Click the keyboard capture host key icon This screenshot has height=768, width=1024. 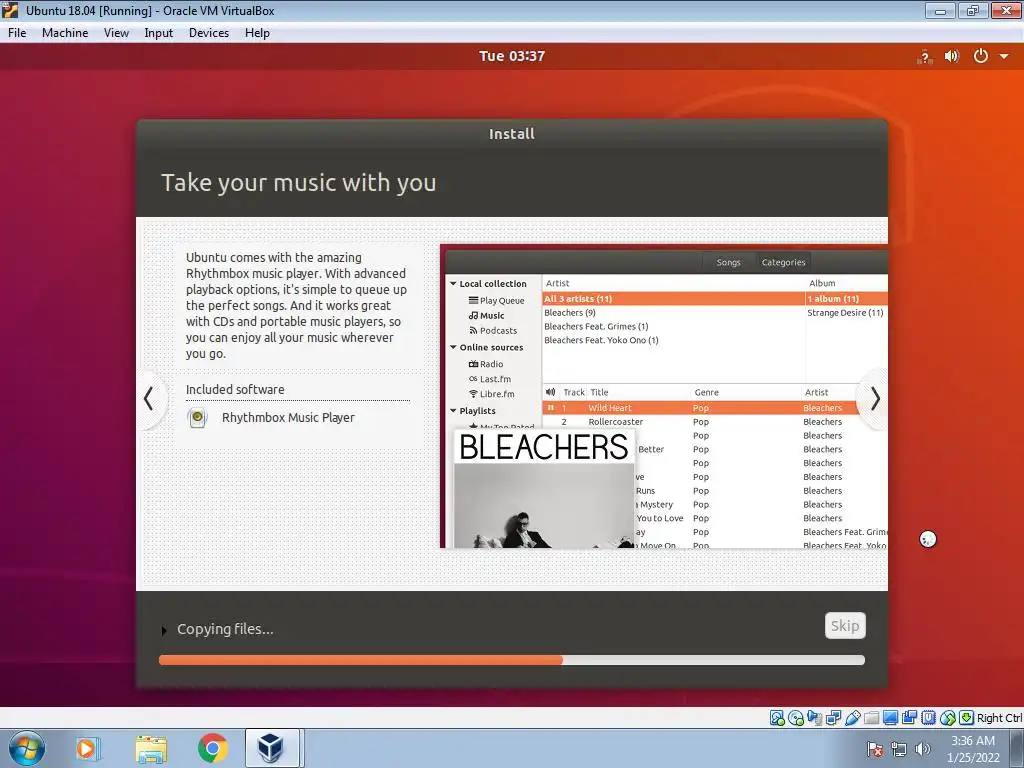click(x=967, y=718)
